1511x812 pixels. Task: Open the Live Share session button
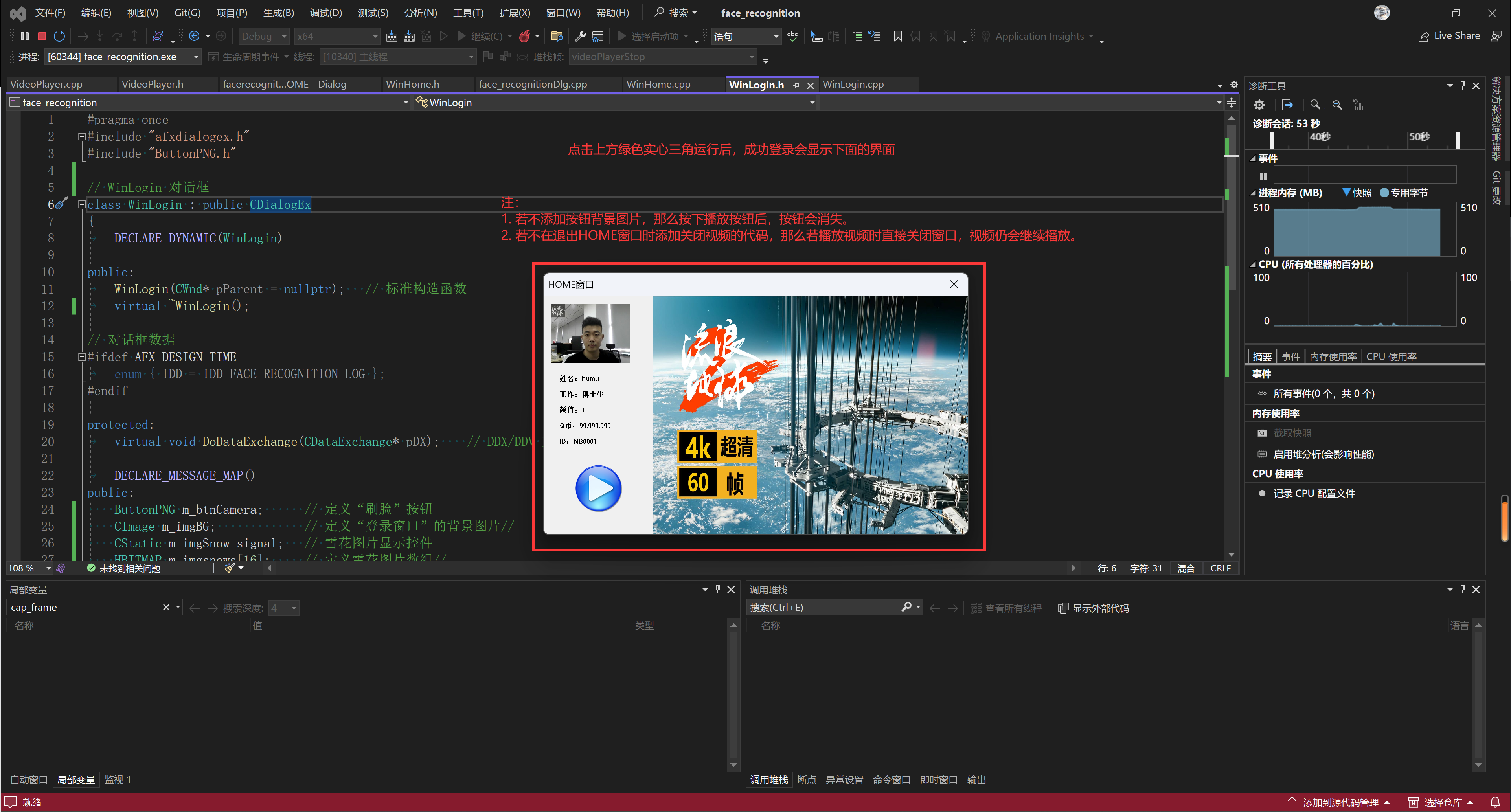[1449, 36]
